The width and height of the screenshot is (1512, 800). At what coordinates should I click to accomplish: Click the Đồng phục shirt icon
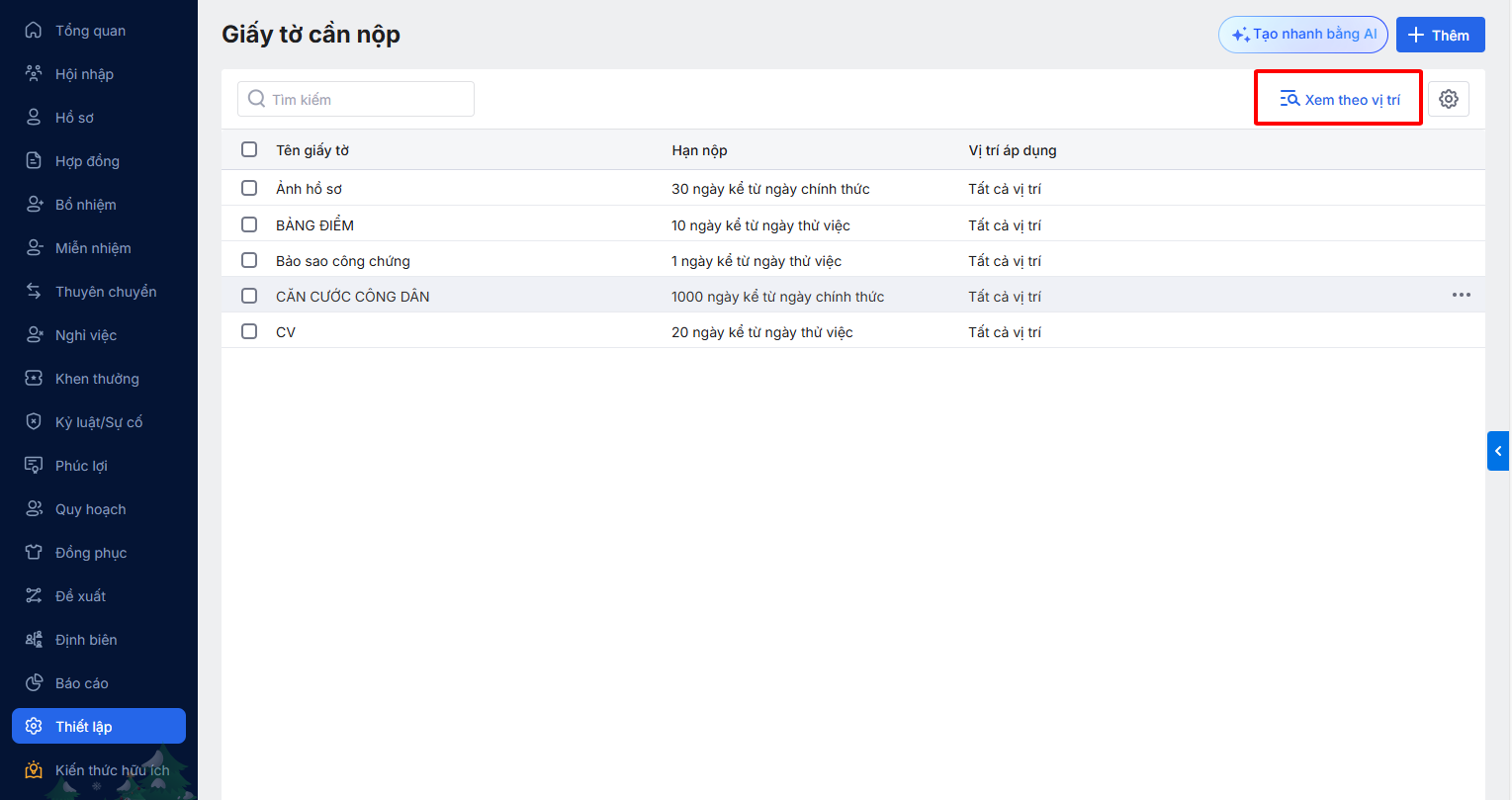click(34, 553)
